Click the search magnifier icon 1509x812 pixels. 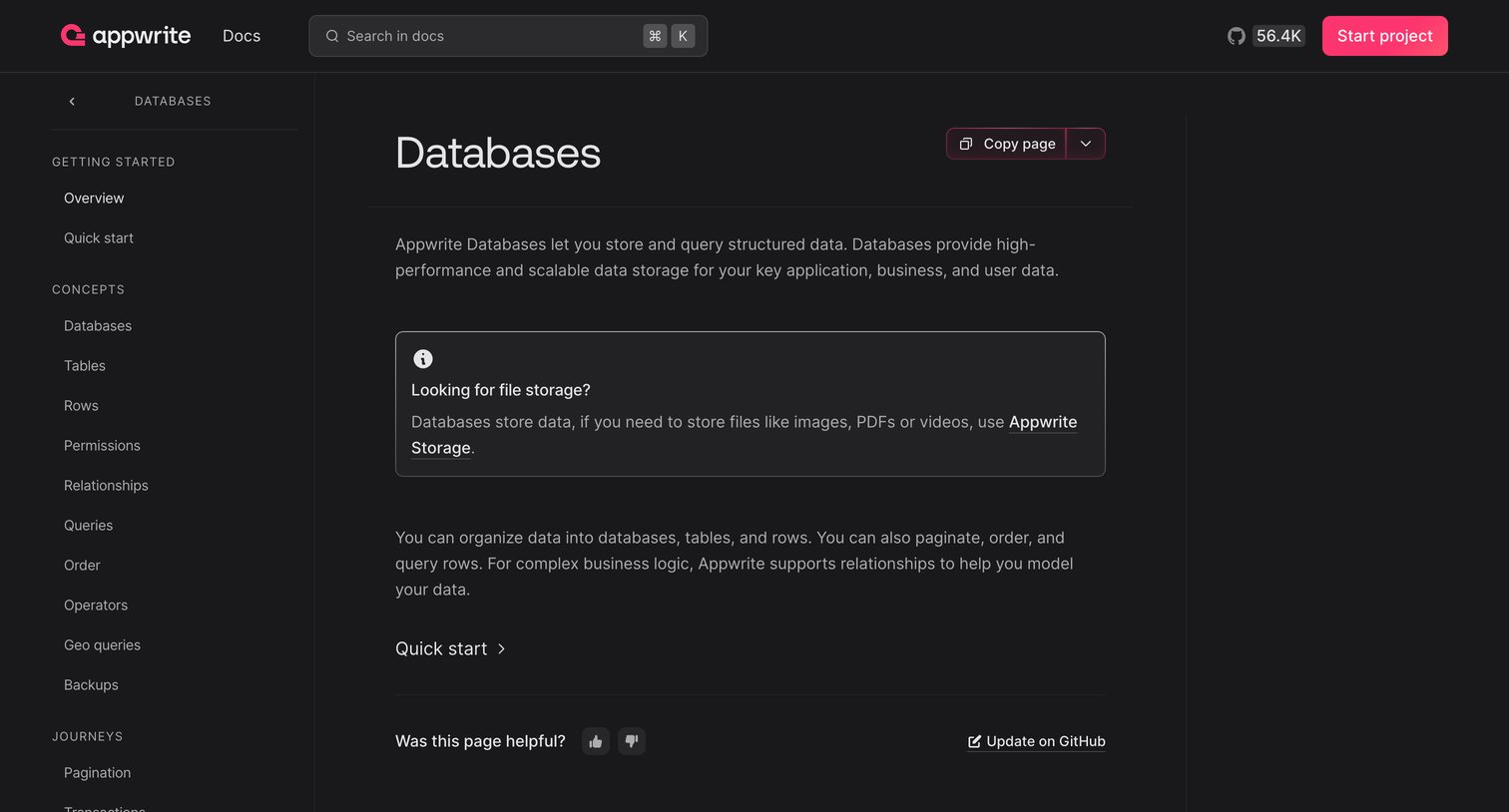[x=332, y=36]
